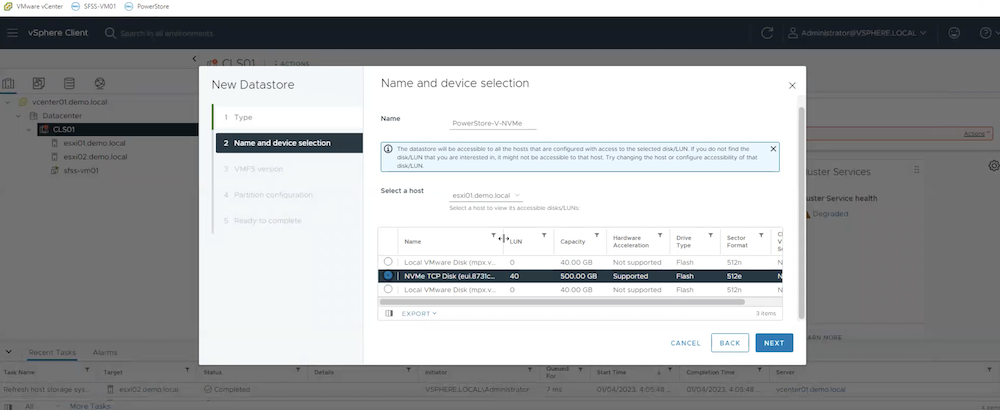Click the Search in all environments field

166,33
